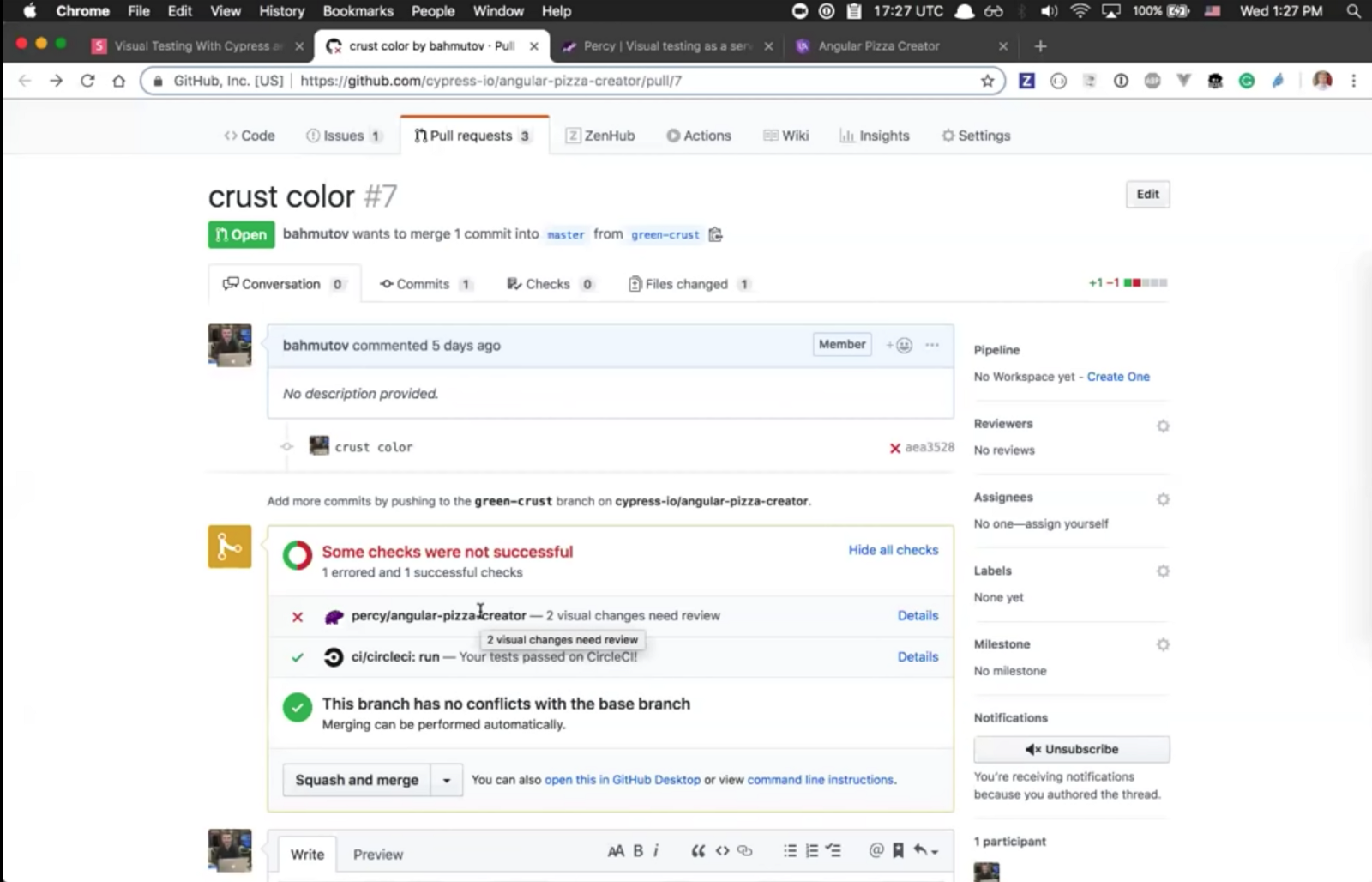Open the Assignees gear settings

pyautogui.click(x=1163, y=499)
